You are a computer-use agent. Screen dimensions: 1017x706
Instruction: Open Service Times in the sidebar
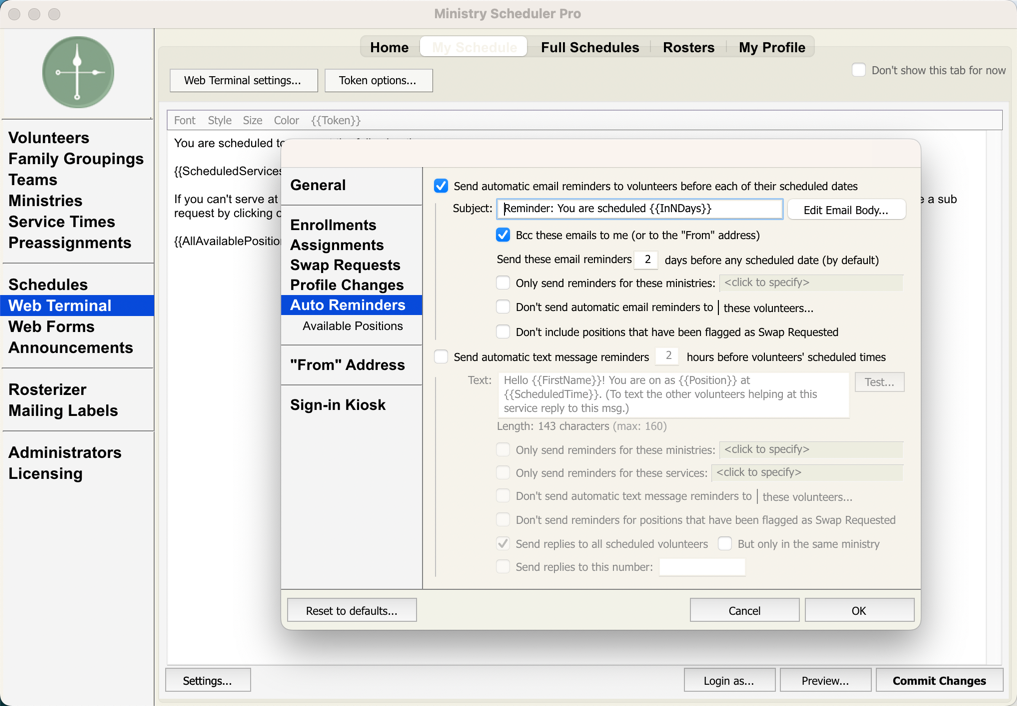coord(62,222)
